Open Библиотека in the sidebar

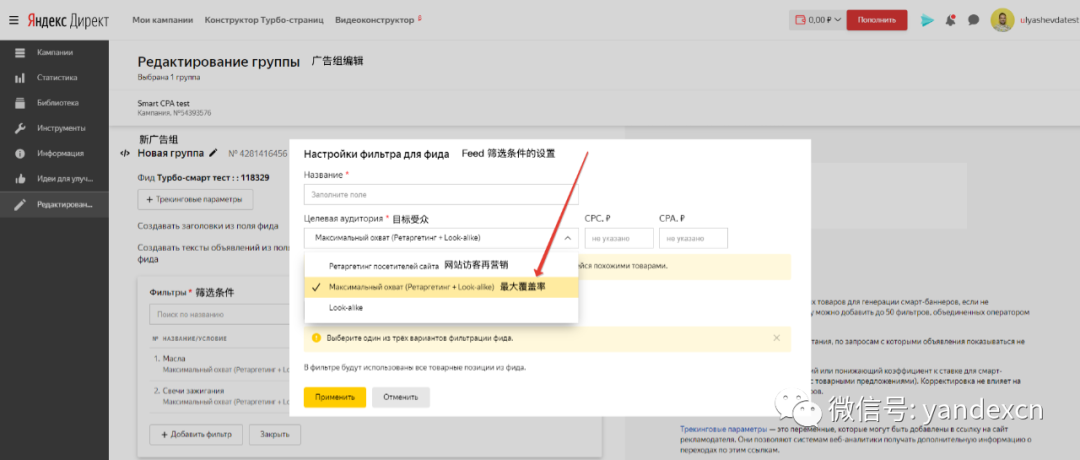click(54, 103)
